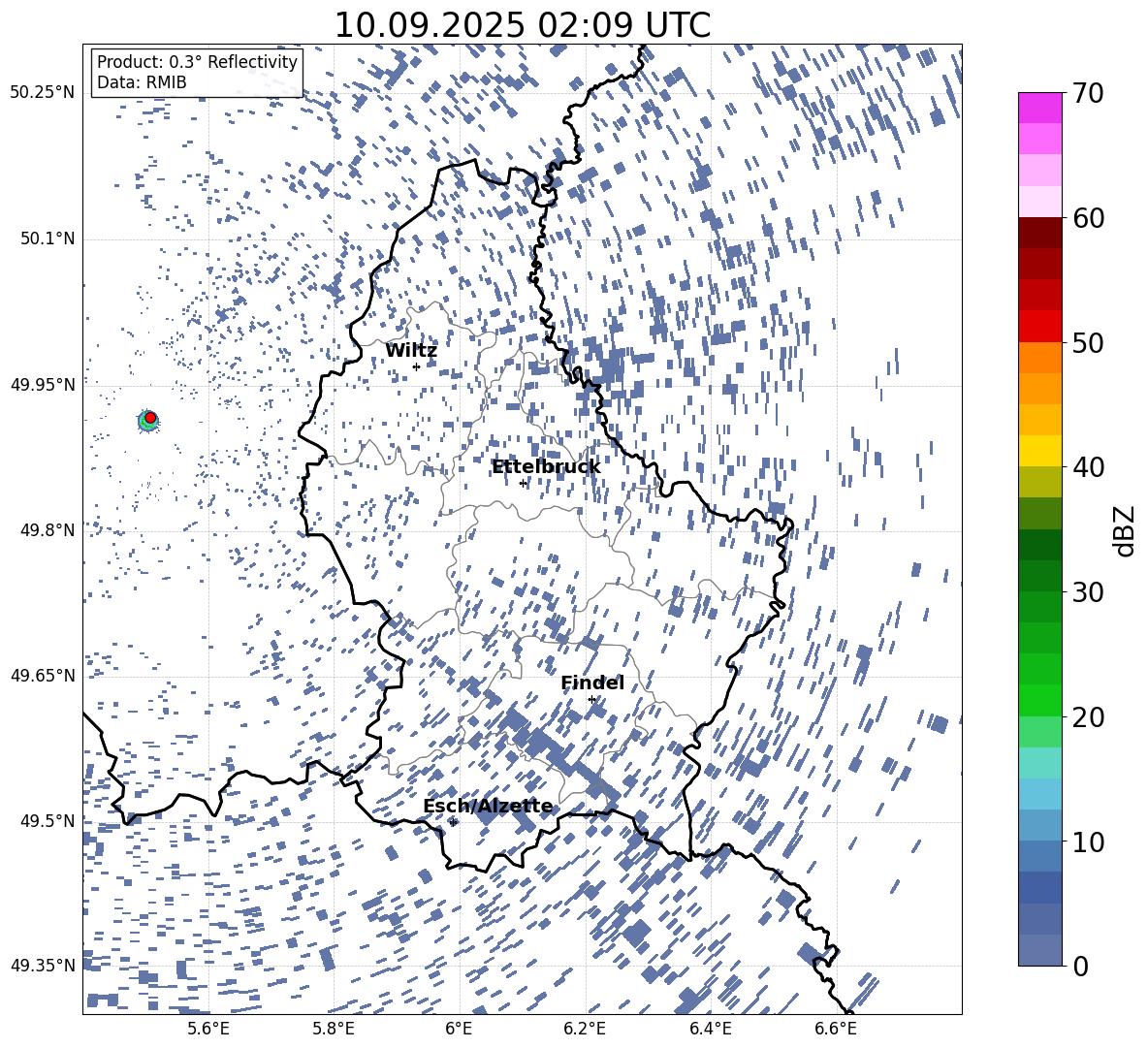Screen dimensions: 1148x1048
Task: Click the 50.1°N latitude label
Action: 48,238
